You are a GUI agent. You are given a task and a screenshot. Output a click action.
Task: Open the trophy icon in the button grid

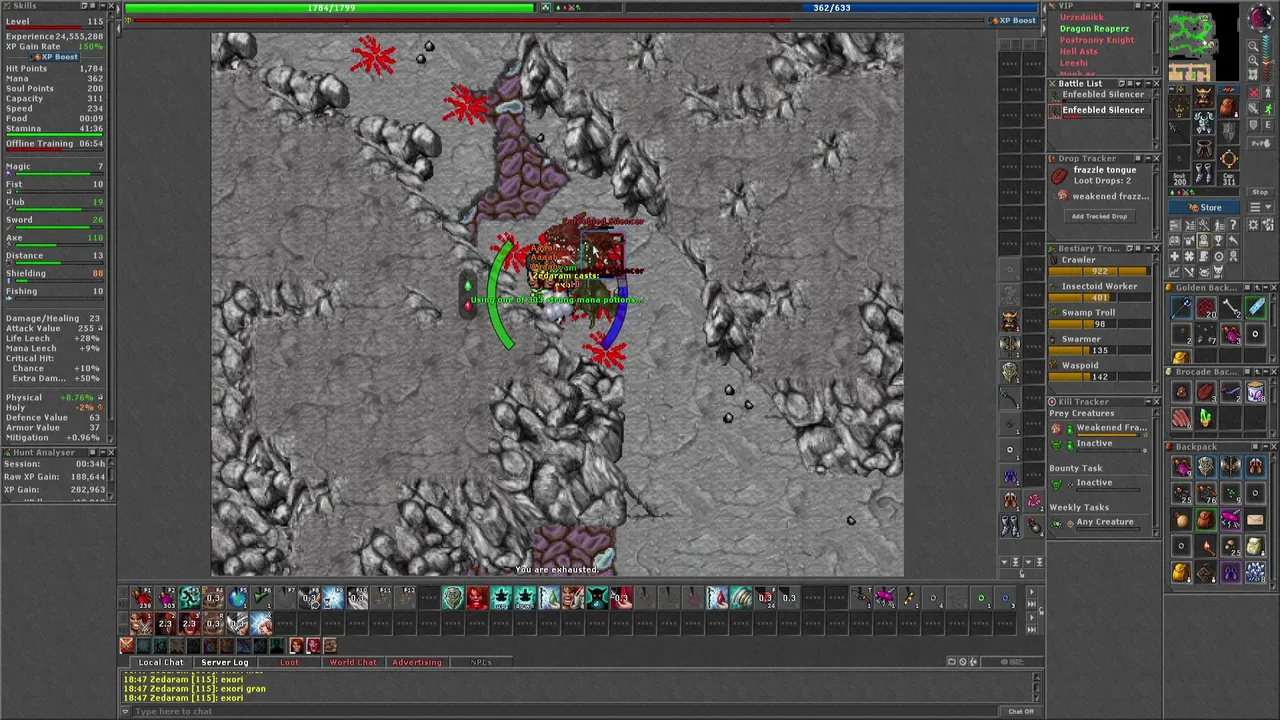(x=1218, y=239)
